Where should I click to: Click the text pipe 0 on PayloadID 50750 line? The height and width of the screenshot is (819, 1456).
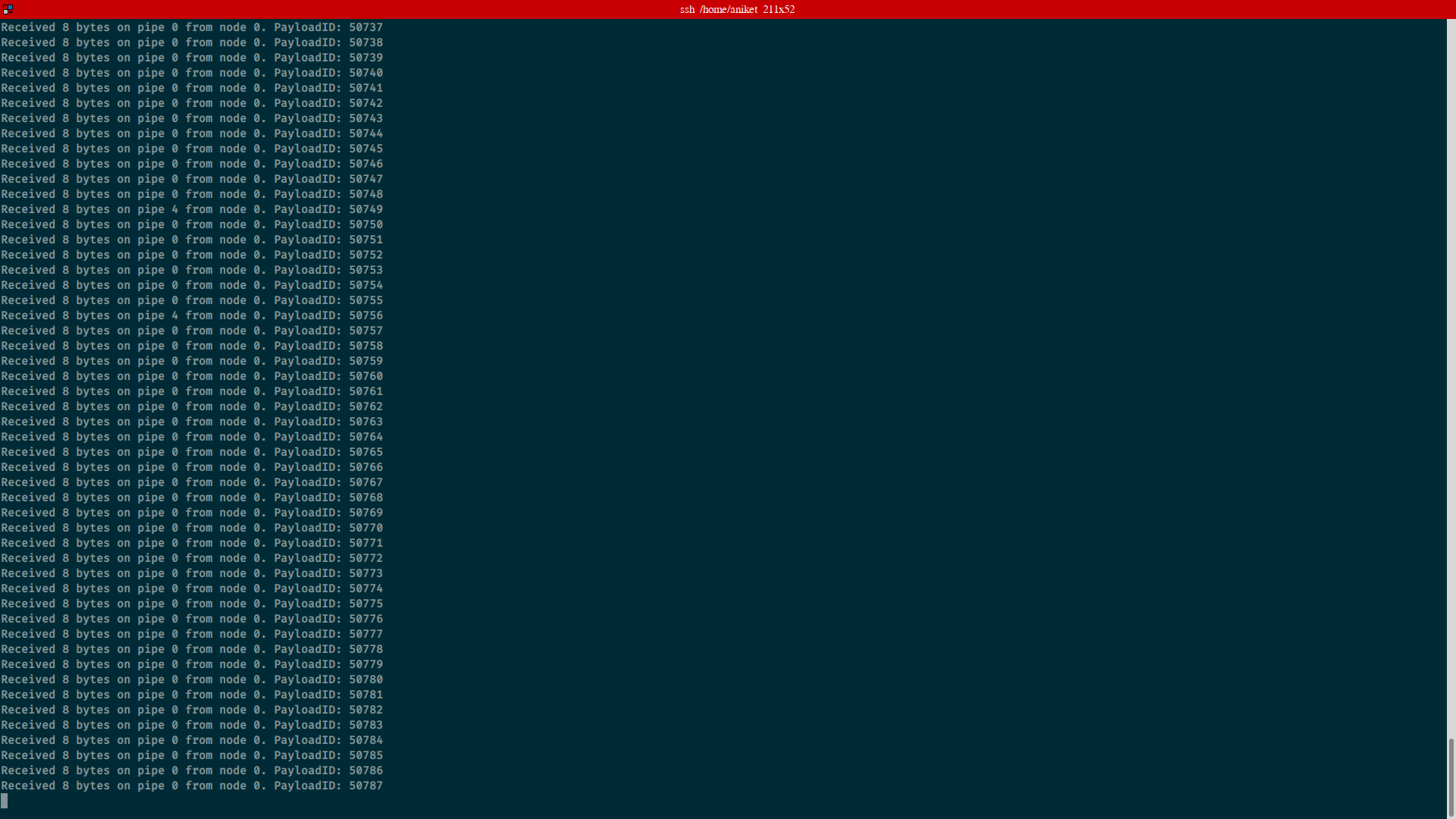point(156,224)
